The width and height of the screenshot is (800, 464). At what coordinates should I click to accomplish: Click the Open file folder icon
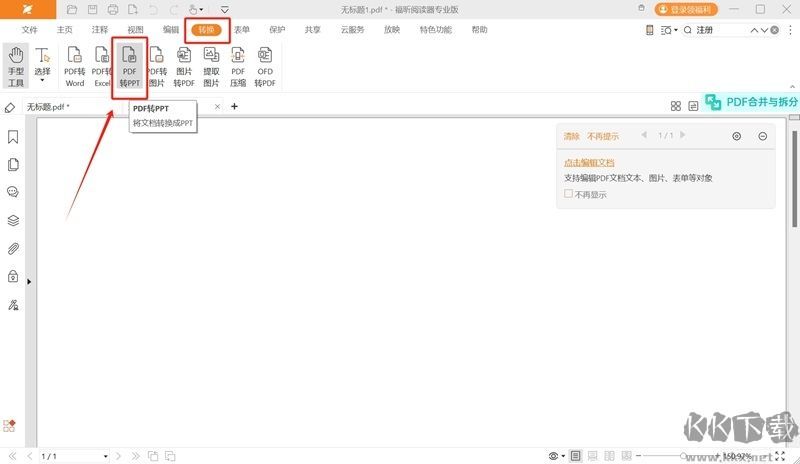[72, 9]
